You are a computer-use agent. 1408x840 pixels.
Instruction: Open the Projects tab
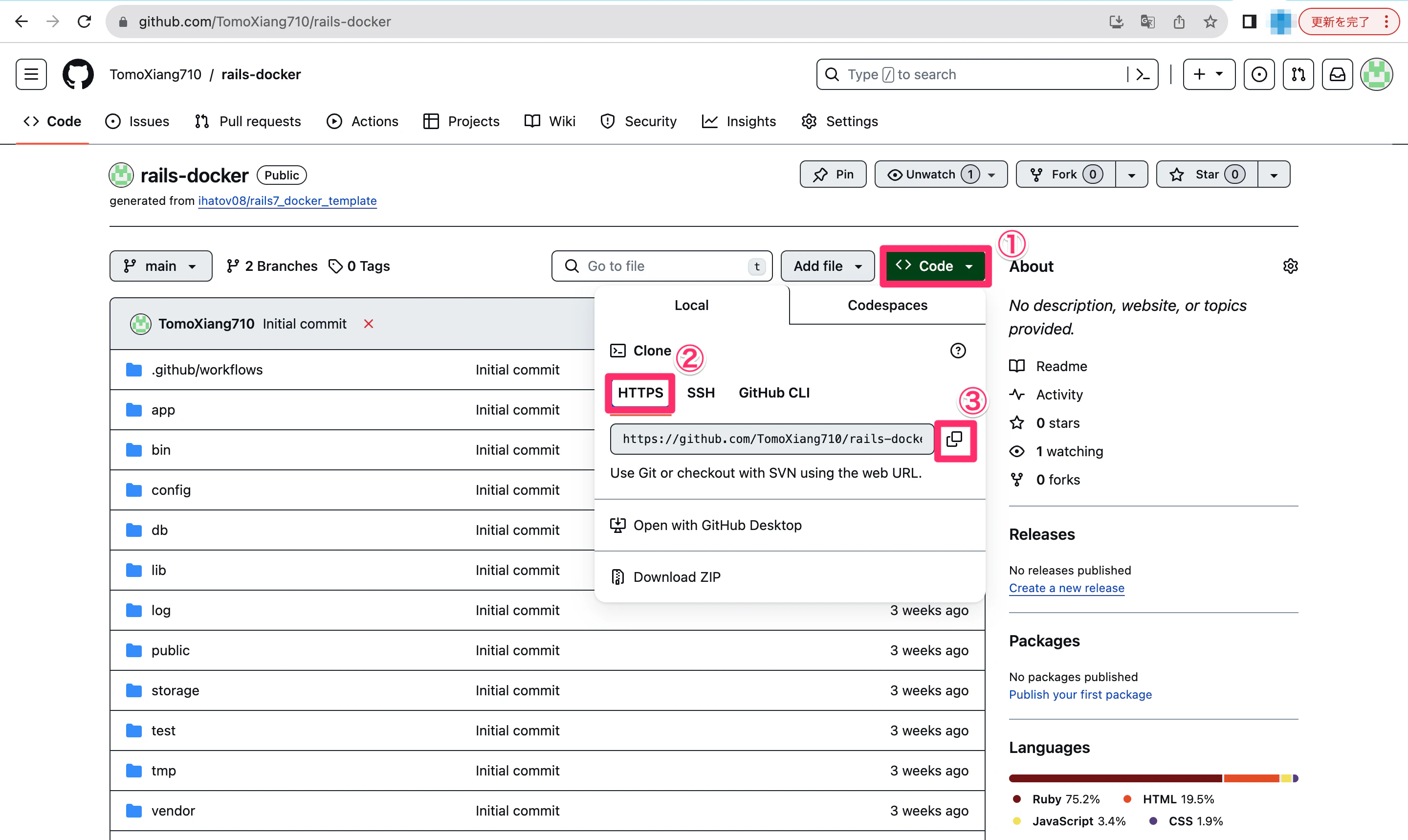click(461, 121)
